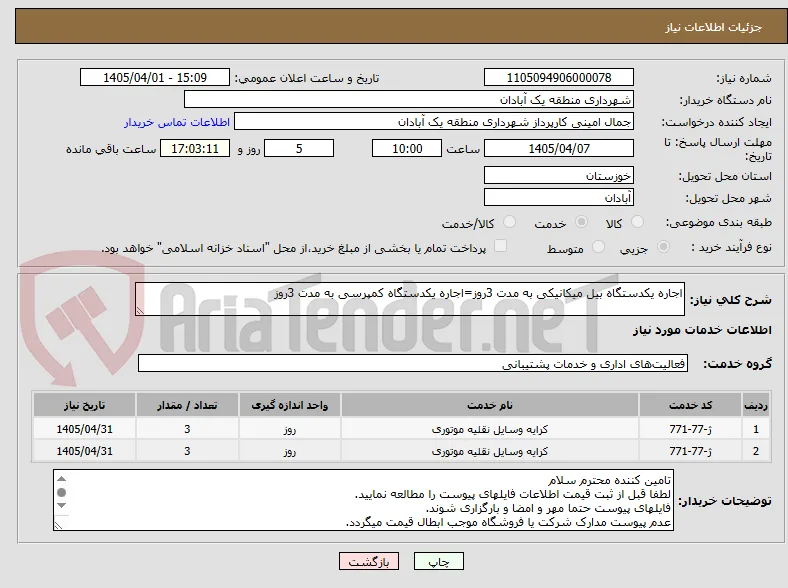This screenshot has height=588, width=788.
Task: Click the شرح کلی نیاز description textarea
Action: [410, 299]
